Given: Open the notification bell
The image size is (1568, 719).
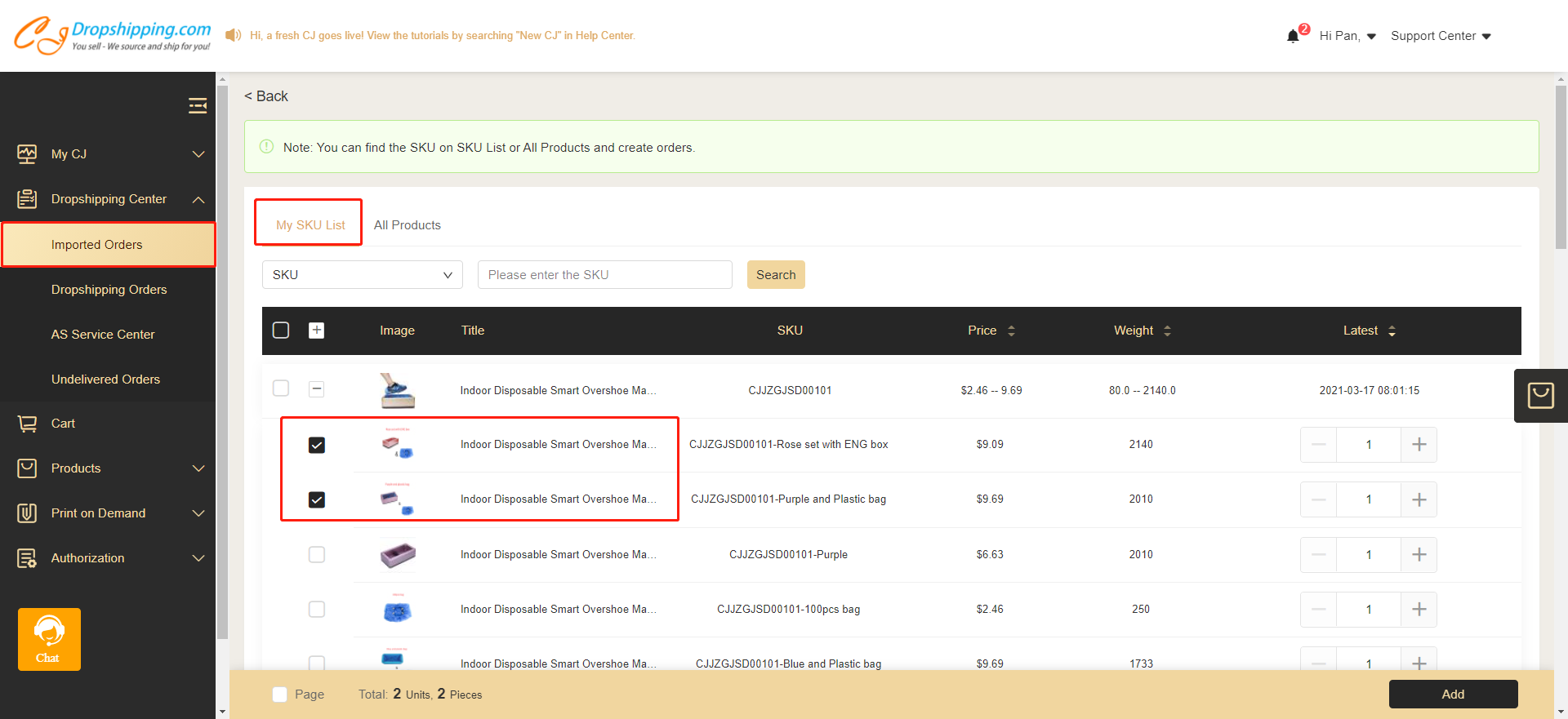Looking at the screenshot, I should 1293,36.
